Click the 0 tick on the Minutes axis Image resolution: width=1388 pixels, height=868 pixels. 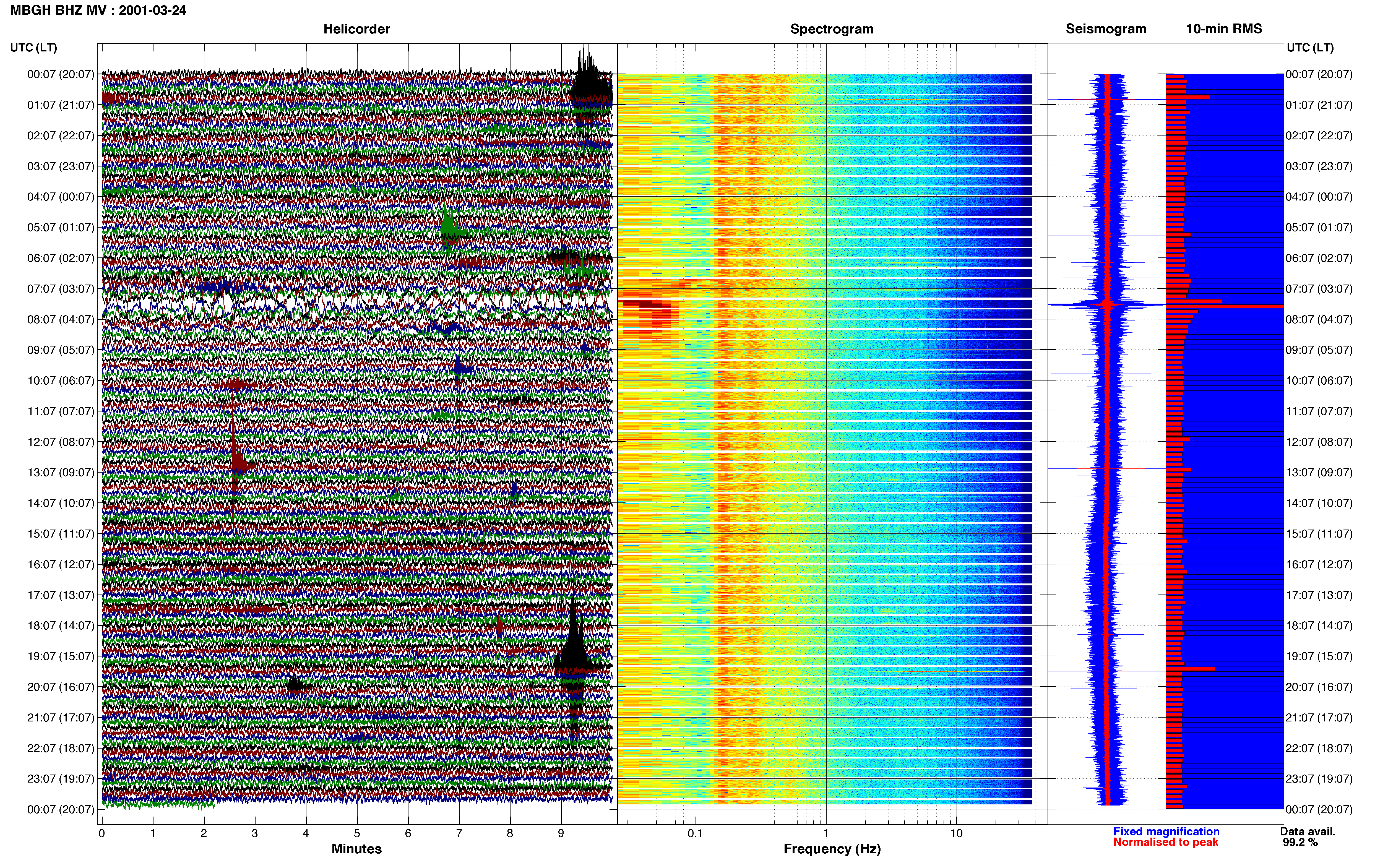click(x=101, y=833)
